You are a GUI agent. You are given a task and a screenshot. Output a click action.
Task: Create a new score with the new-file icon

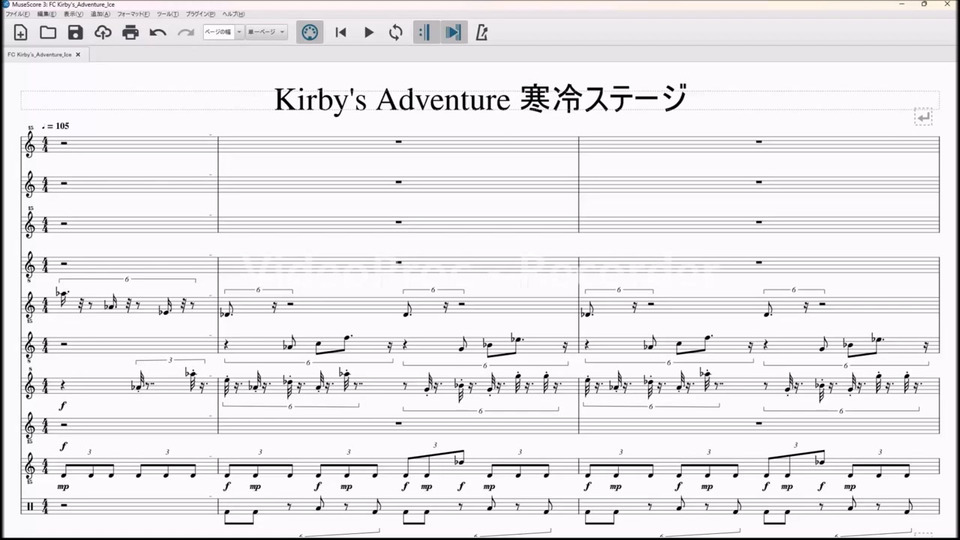[x=20, y=32]
